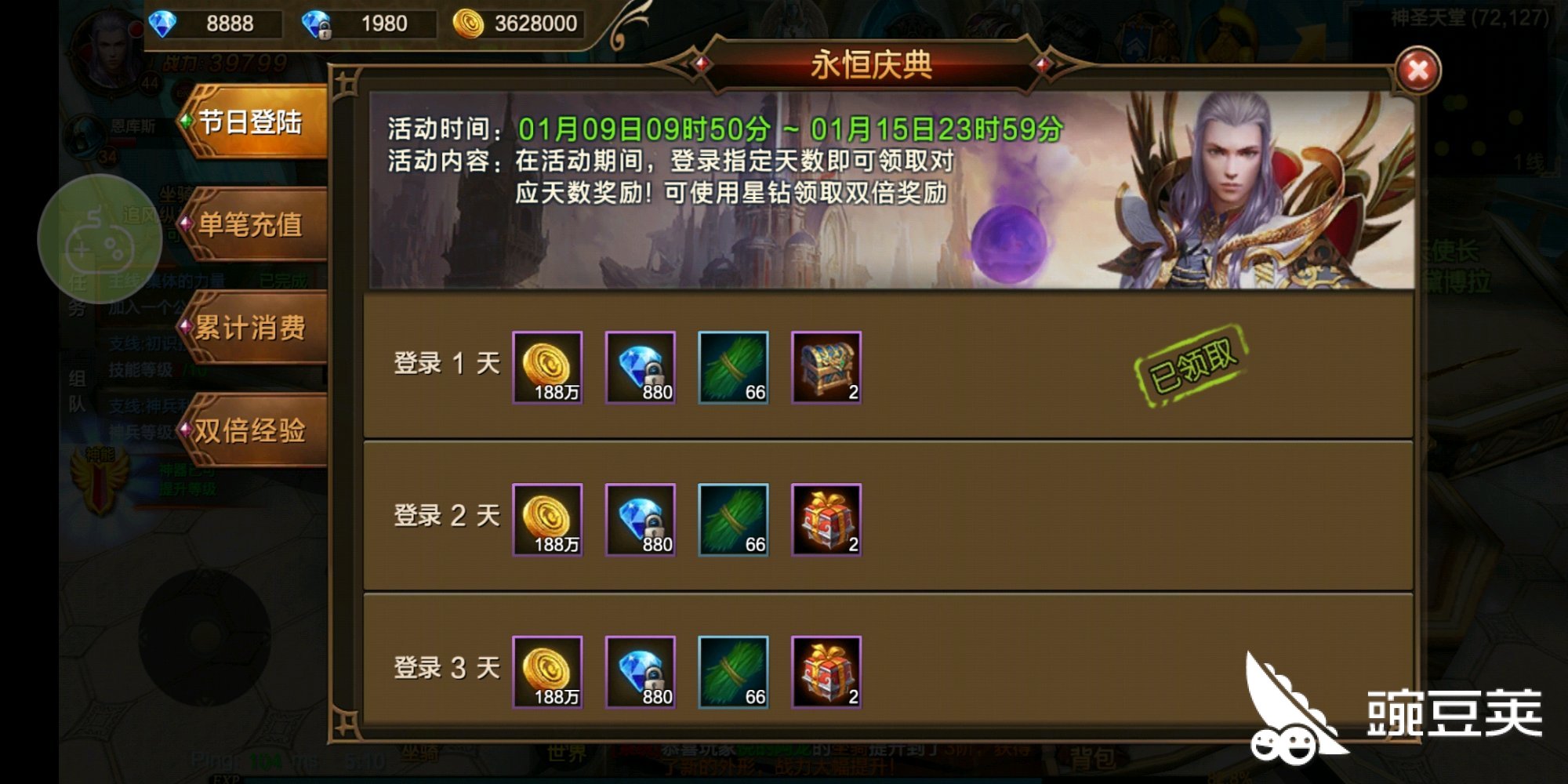
Task: Tap the gamepad floating assistant button
Action: tap(100, 239)
